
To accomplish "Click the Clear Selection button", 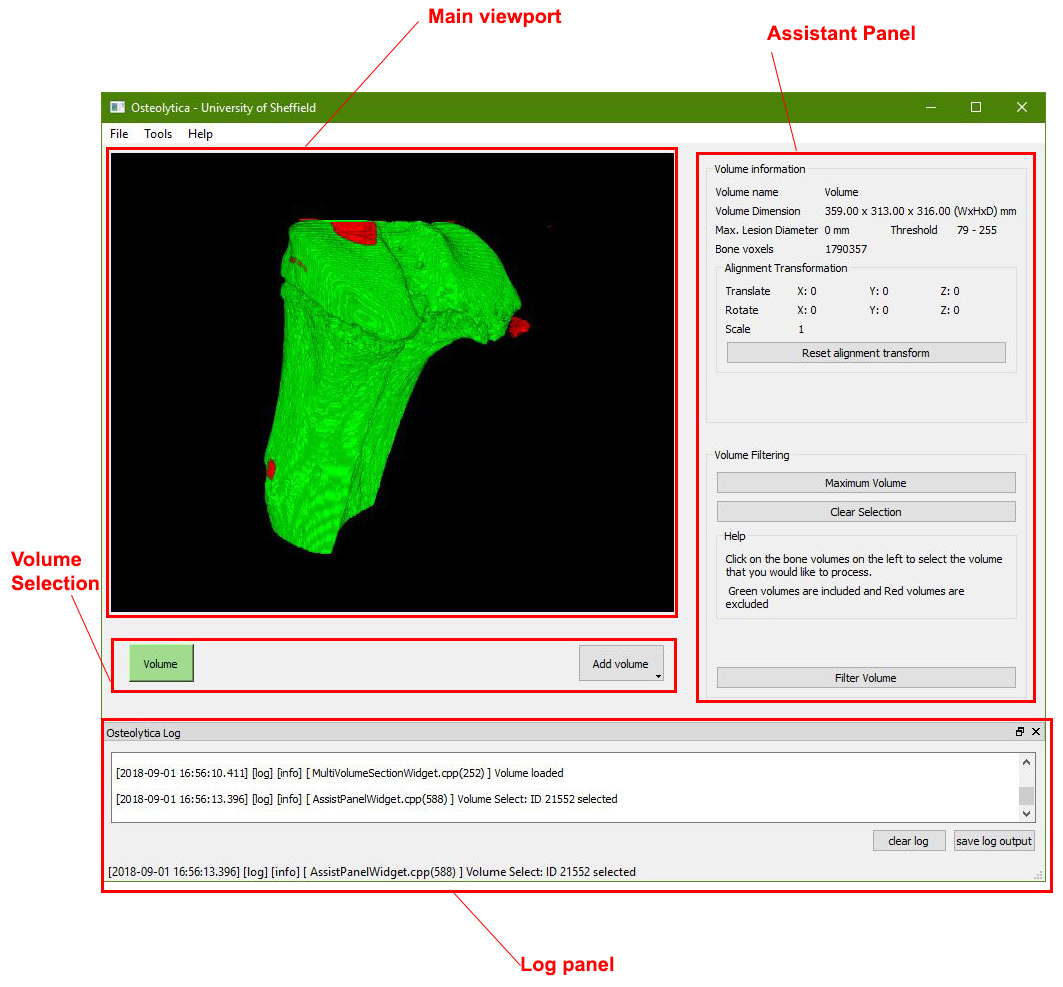I will [866, 512].
